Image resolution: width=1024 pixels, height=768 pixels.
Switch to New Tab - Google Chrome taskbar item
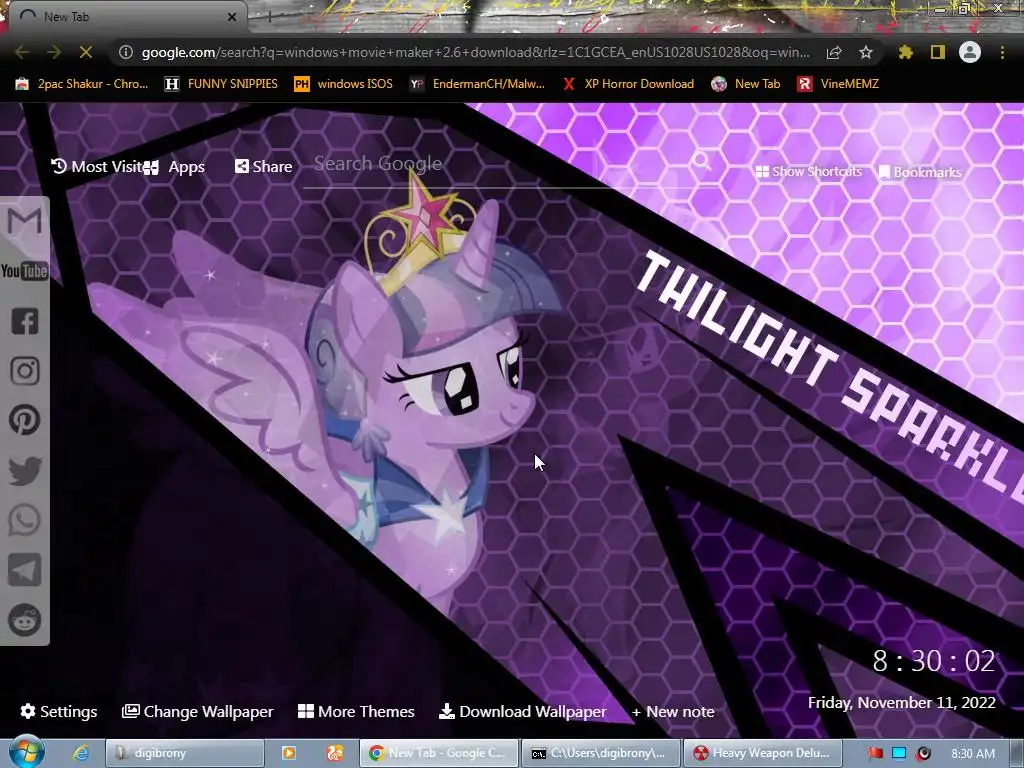439,753
